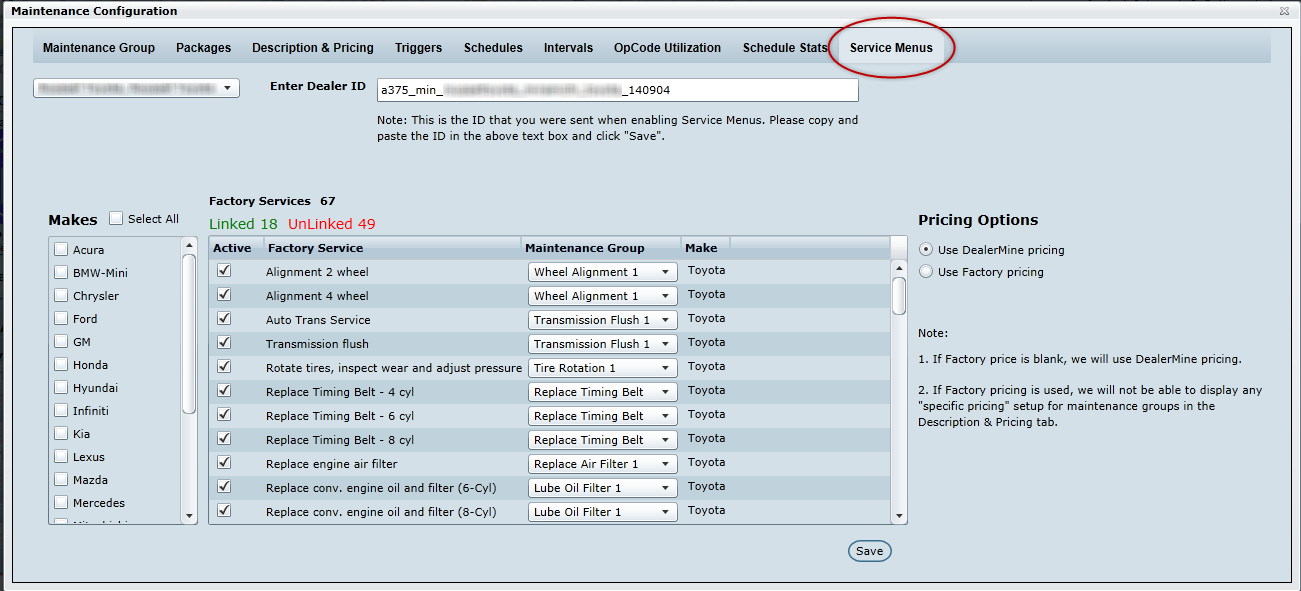Open the blurred dealer selection dropdown
The height and width of the screenshot is (591, 1301).
(137, 88)
